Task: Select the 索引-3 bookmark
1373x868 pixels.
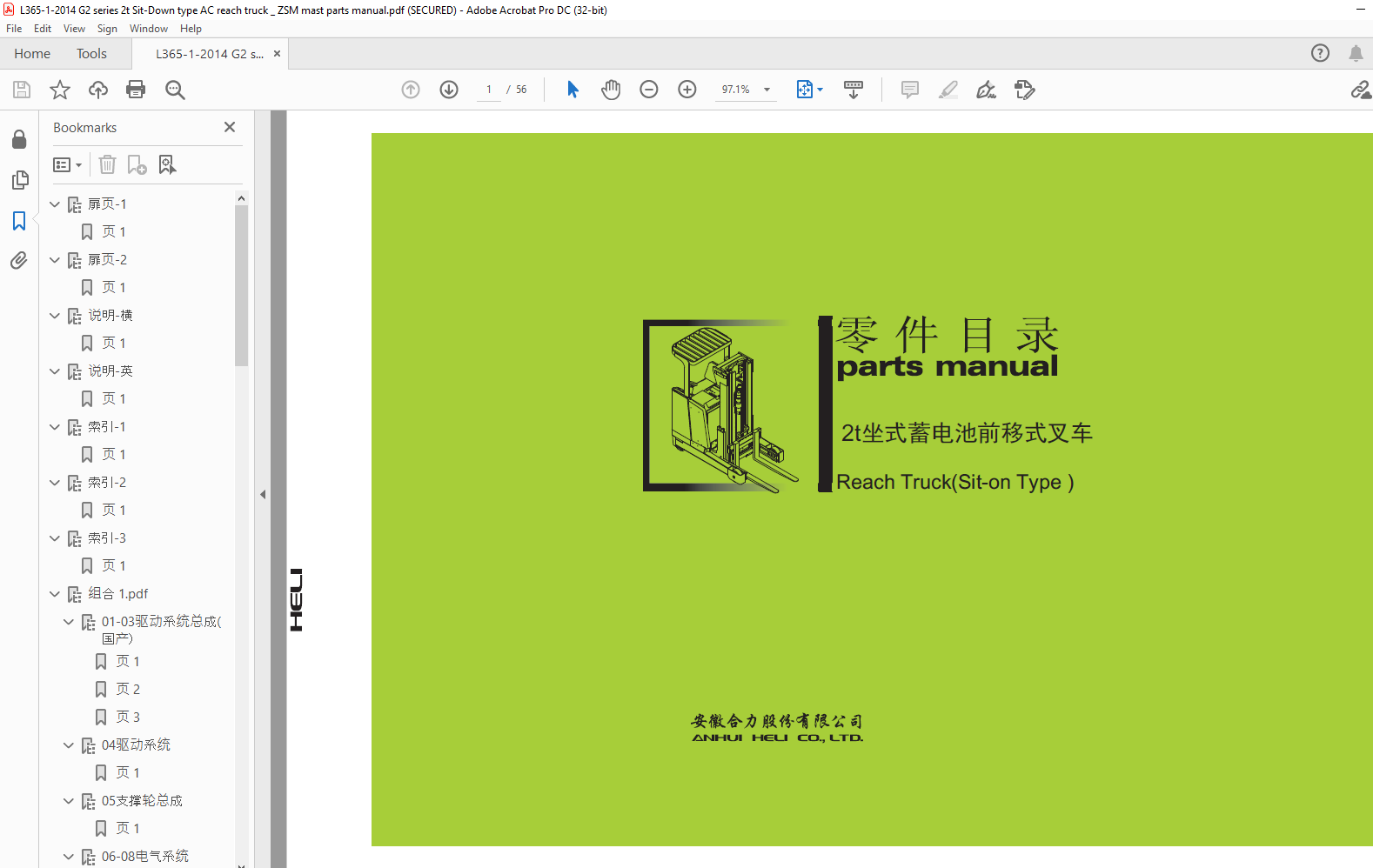Action: 107,538
